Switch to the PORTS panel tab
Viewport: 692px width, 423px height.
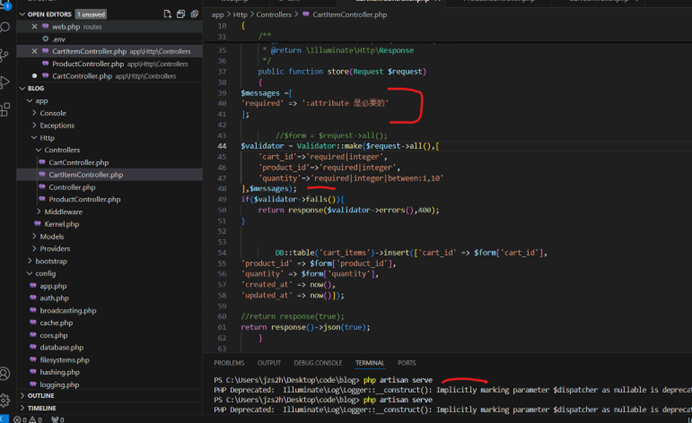(406, 363)
